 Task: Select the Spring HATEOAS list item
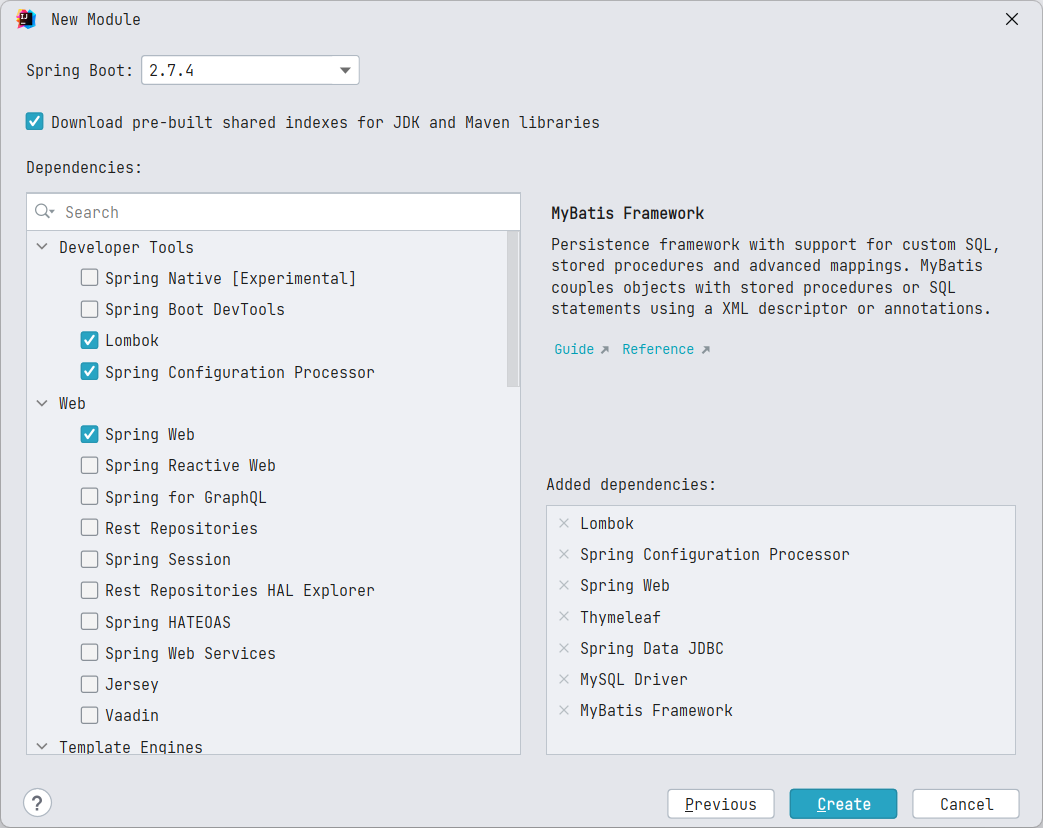coord(167,622)
